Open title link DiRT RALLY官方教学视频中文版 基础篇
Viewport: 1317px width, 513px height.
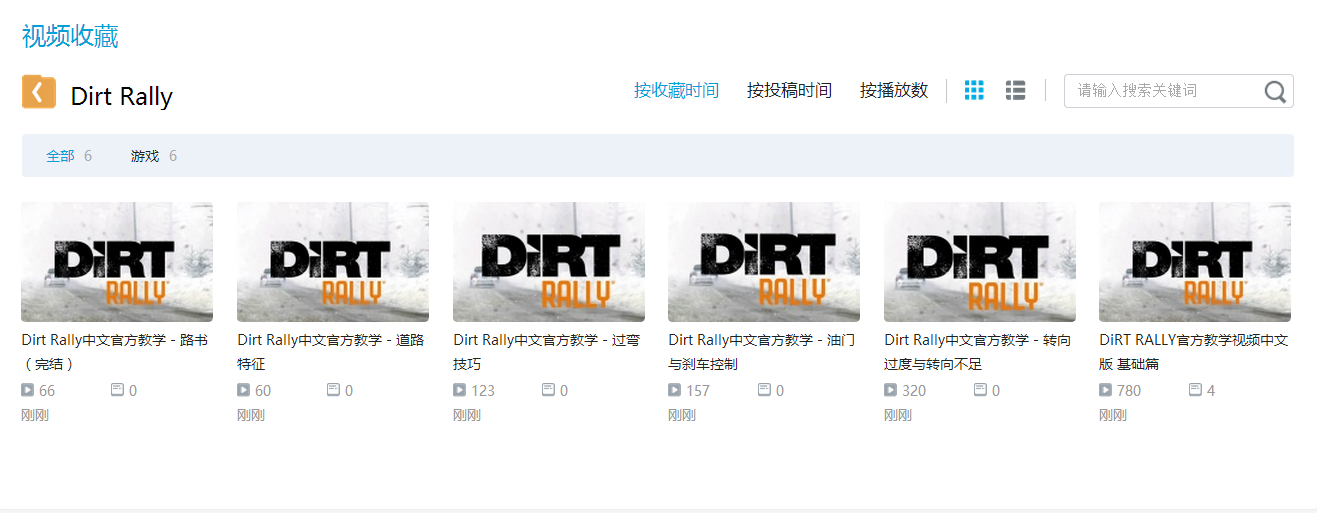click(1194, 352)
